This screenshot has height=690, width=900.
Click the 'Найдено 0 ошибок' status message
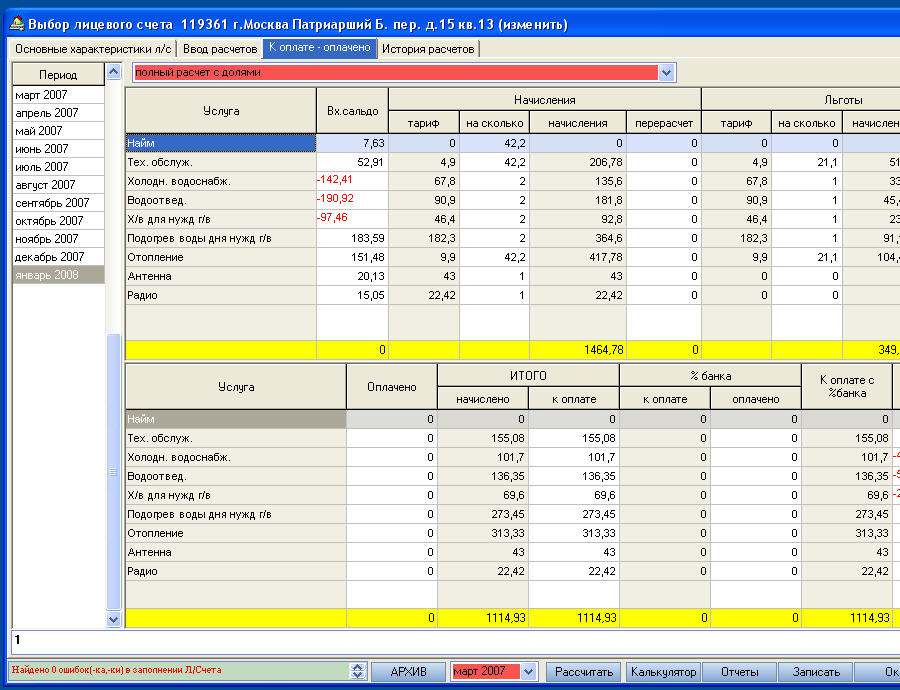pyautogui.click(x=117, y=670)
